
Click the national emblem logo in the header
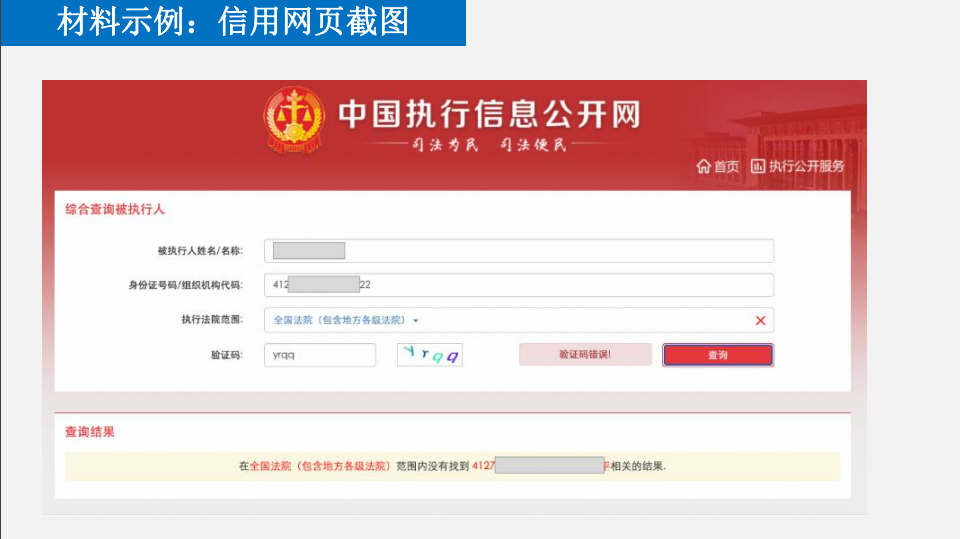[x=294, y=120]
